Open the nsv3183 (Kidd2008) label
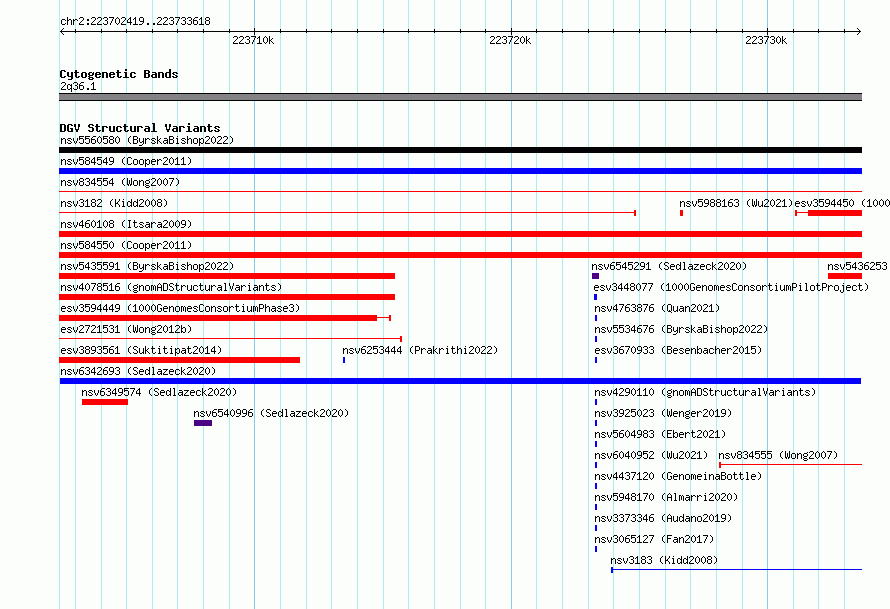The image size is (890, 609). 664,560
